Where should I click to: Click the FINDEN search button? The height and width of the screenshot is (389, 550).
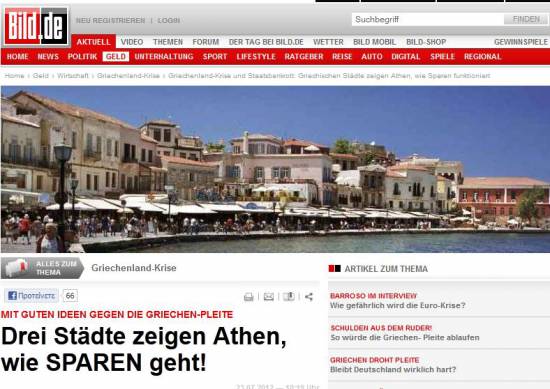click(526, 19)
